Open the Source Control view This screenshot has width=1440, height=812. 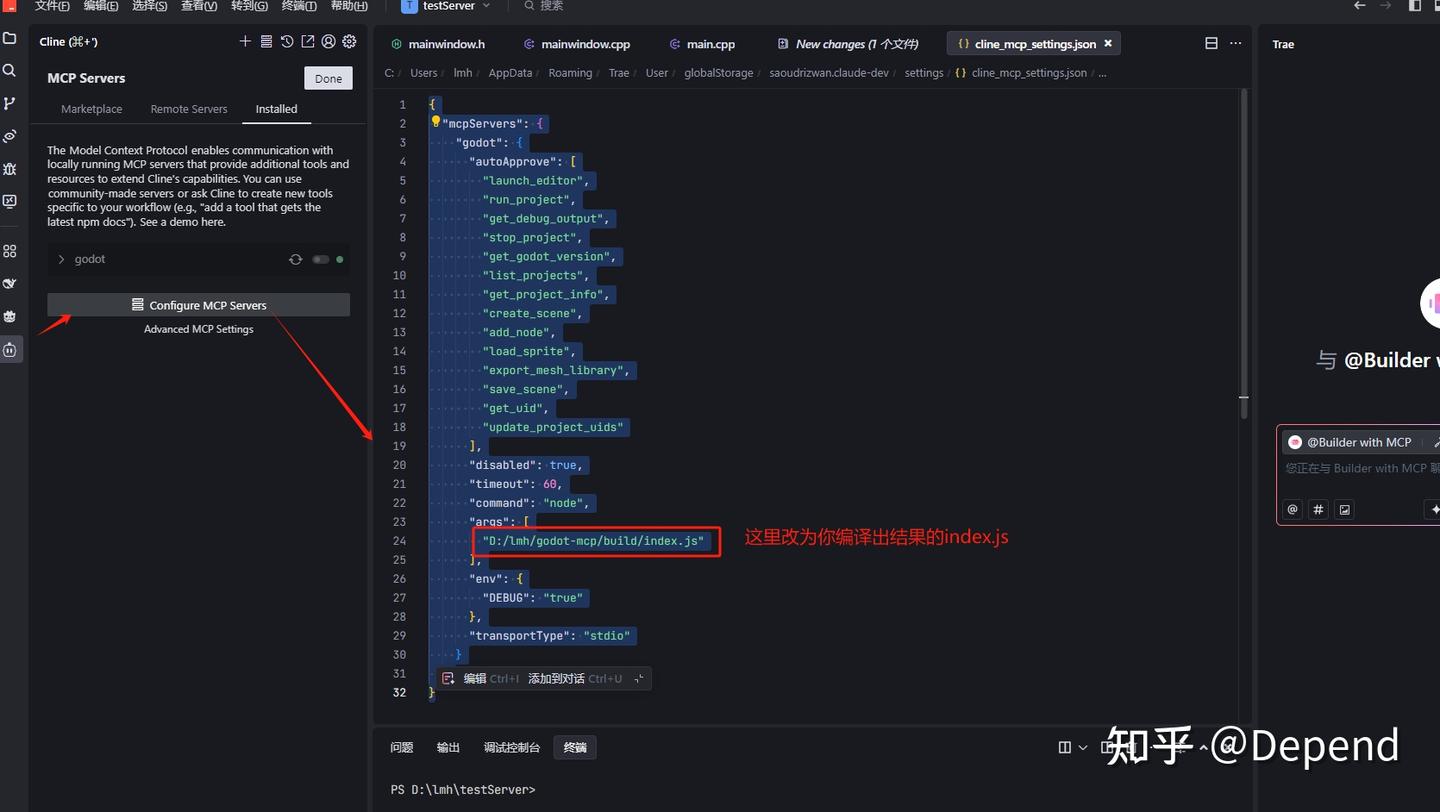[x=10, y=103]
